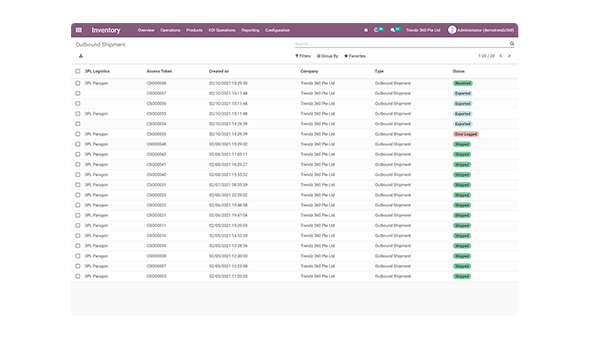Check the row CSO00048 checkbox
Image resolution: width=590 pixels, height=360 pixels.
coord(78,144)
